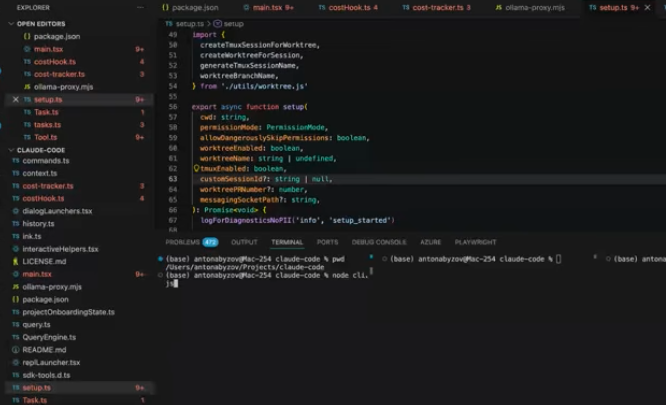Open main.tsx in the CLAUDE-CODE tree
Viewport: 666px width, 405px height.
pyautogui.click(x=37, y=274)
